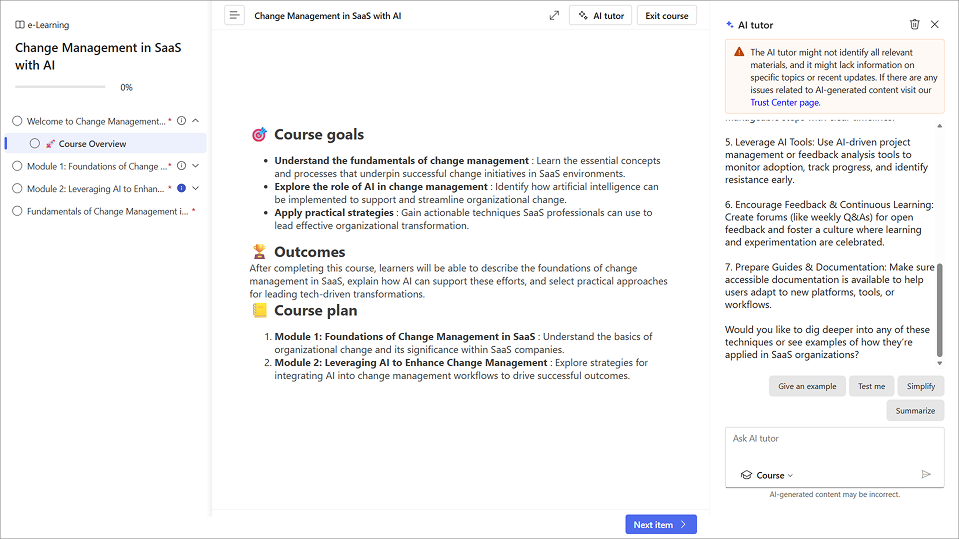This screenshot has width=959, height=539.
Task: Click the Next item button
Action: point(660,524)
